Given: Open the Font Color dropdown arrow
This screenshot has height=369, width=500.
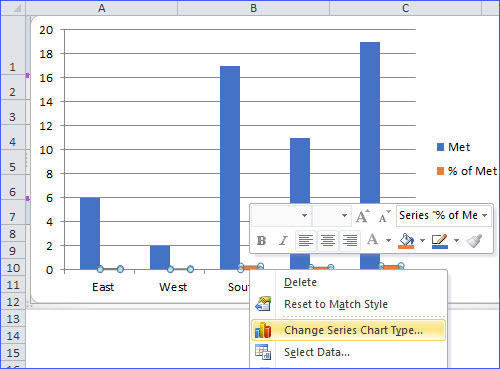Looking at the screenshot, I should click(388, 240).
